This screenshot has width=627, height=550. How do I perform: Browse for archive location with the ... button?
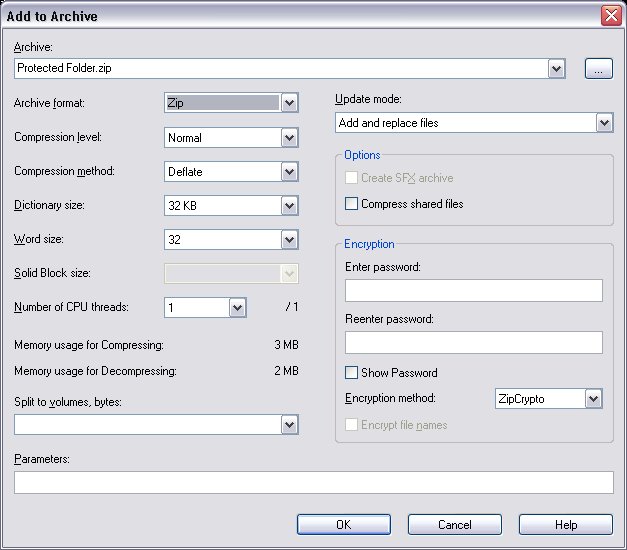click(x=599, y=68)
